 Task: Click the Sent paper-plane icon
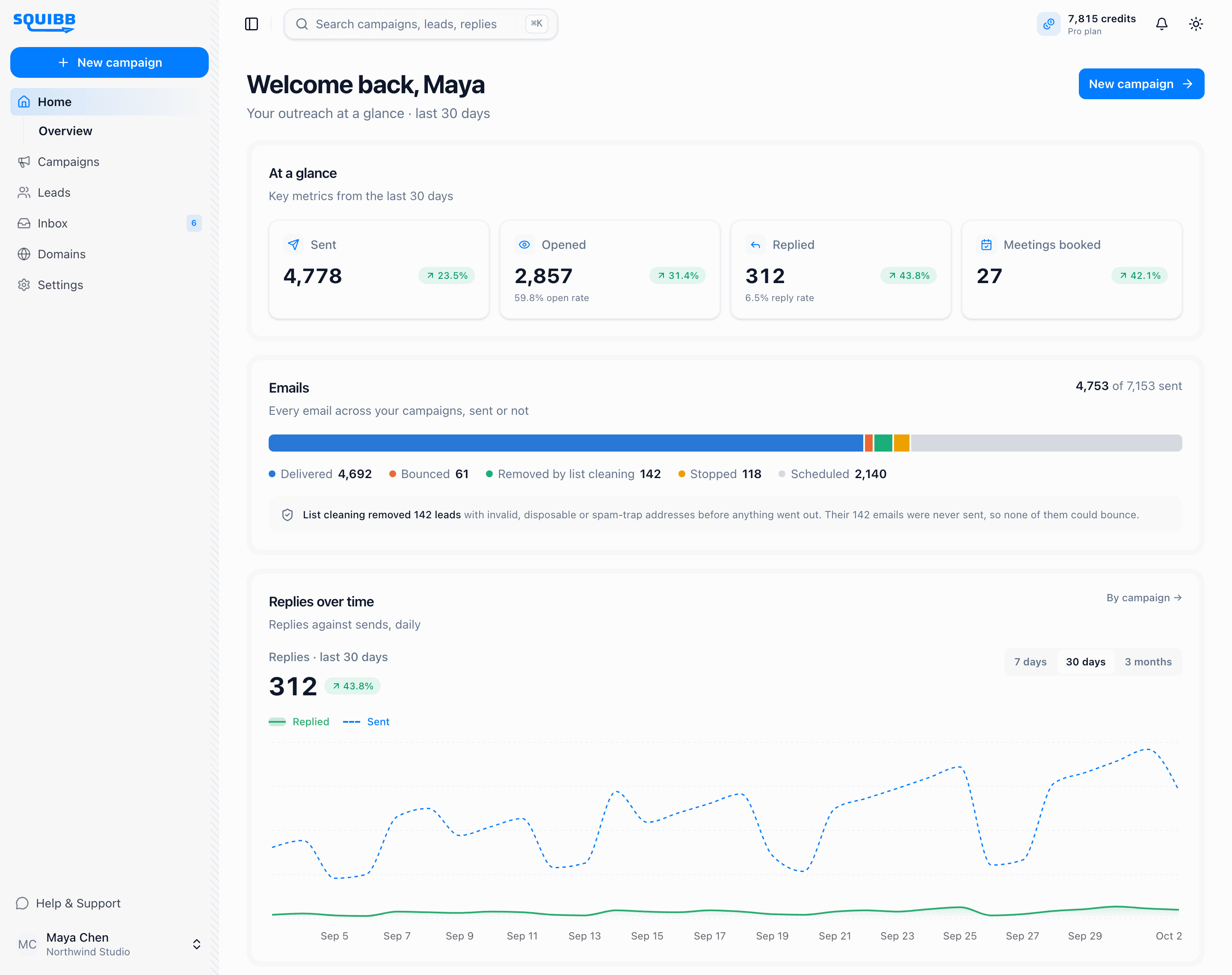click(x=293, y=245)
